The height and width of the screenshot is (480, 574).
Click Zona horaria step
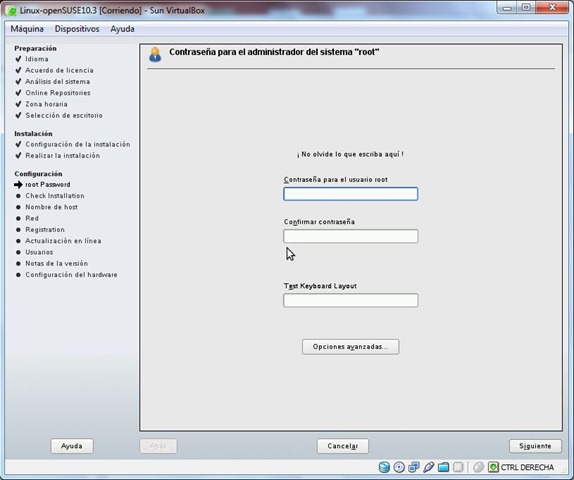(46, 104)
